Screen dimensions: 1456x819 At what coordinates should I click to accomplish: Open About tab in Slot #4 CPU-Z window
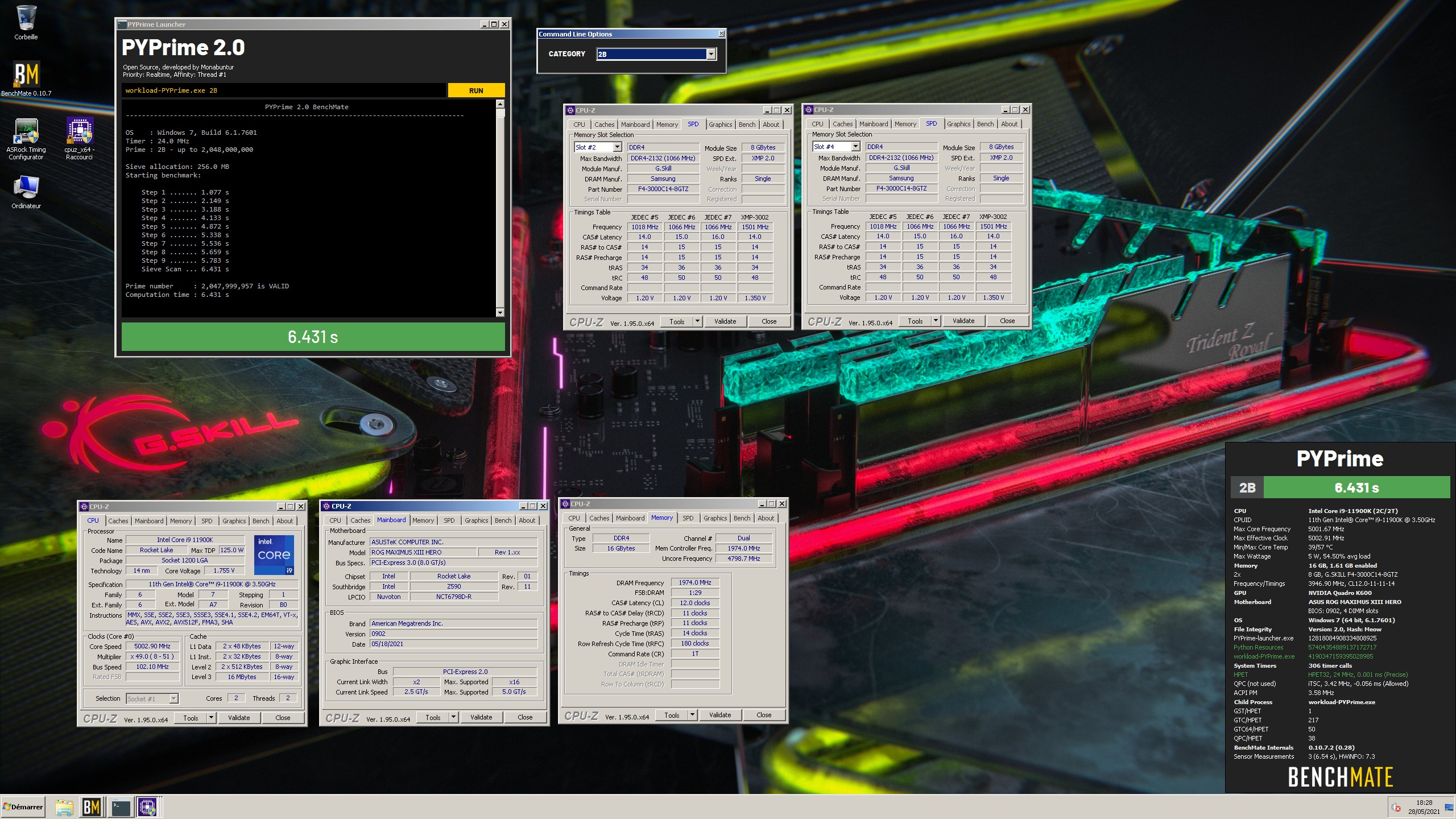(1010, 124)
